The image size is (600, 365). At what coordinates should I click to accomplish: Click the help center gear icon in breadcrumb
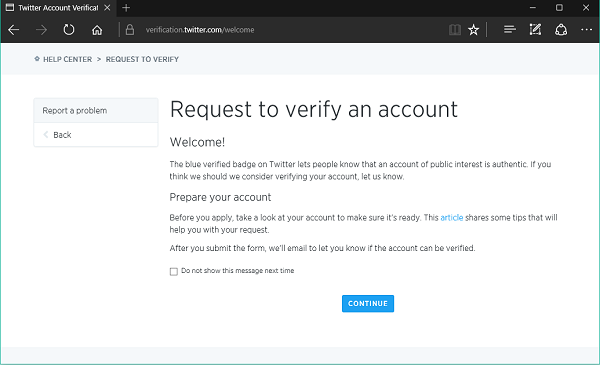point(37,59)
